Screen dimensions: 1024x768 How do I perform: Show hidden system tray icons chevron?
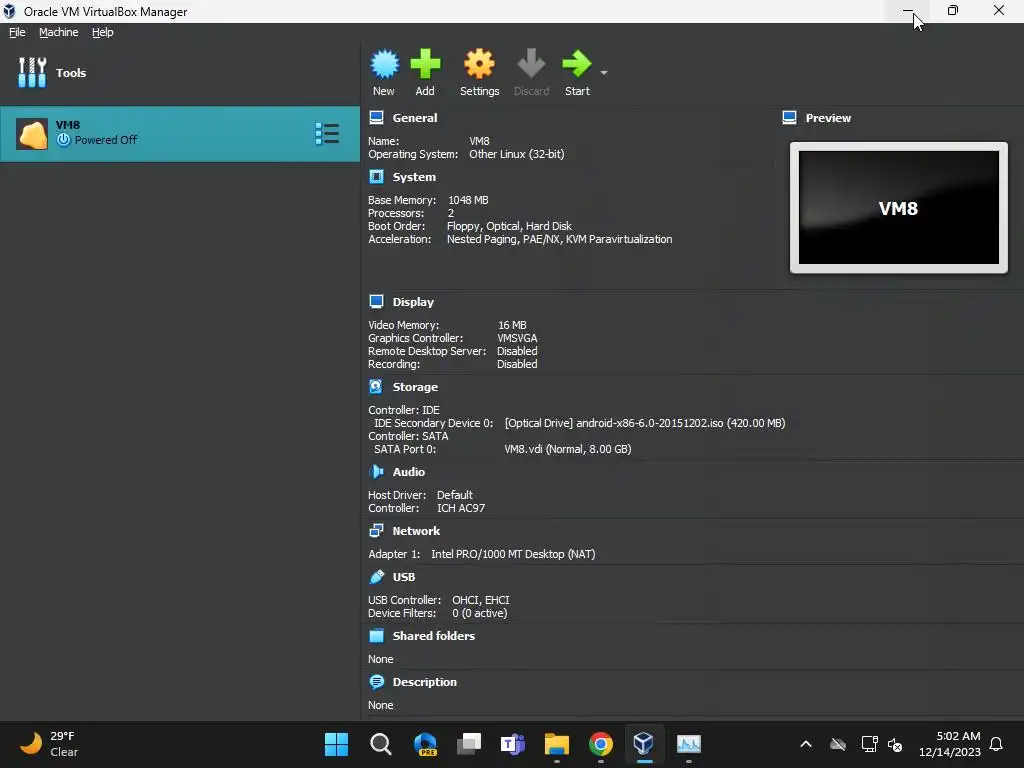(806, 744)
